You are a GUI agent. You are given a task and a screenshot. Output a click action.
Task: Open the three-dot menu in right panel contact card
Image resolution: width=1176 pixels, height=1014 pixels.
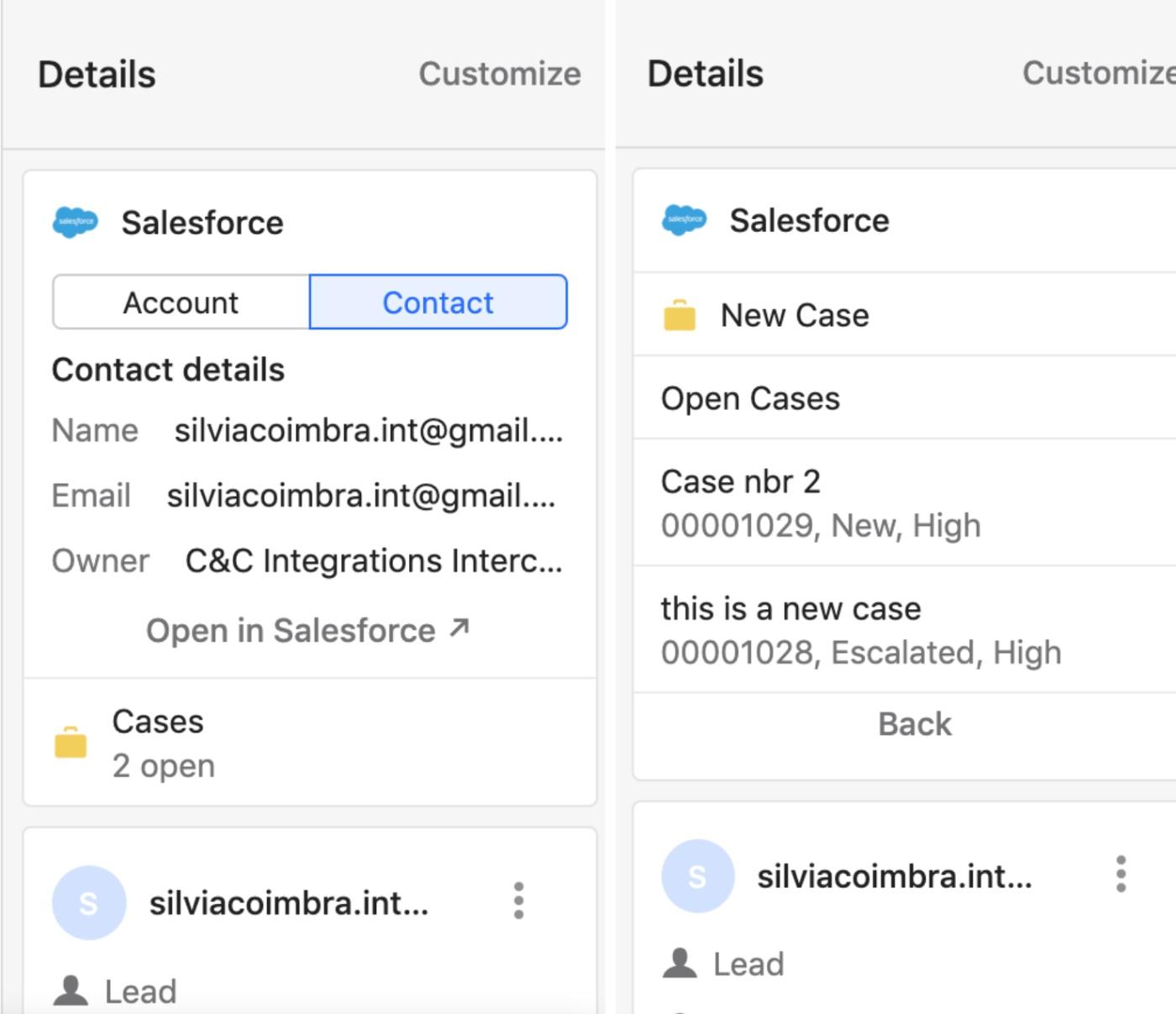point(1121,875)
